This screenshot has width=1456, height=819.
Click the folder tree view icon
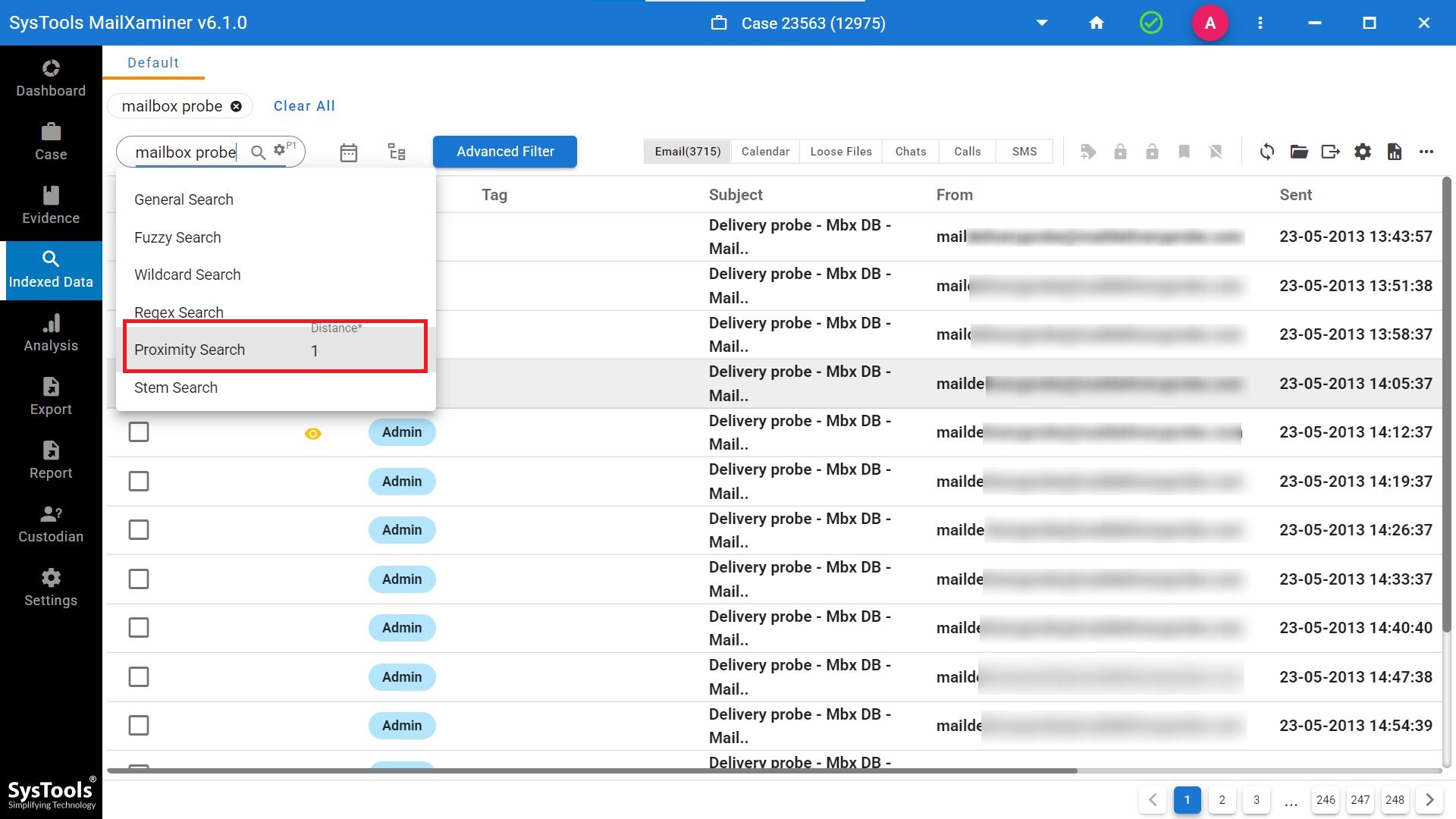pyautogui.click(x=397, y=152)
